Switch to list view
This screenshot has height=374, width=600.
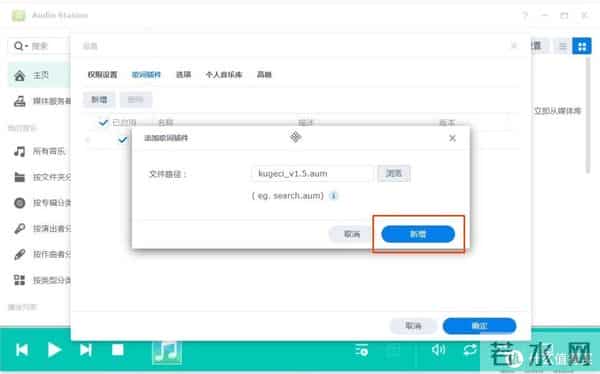click(563, 46)
